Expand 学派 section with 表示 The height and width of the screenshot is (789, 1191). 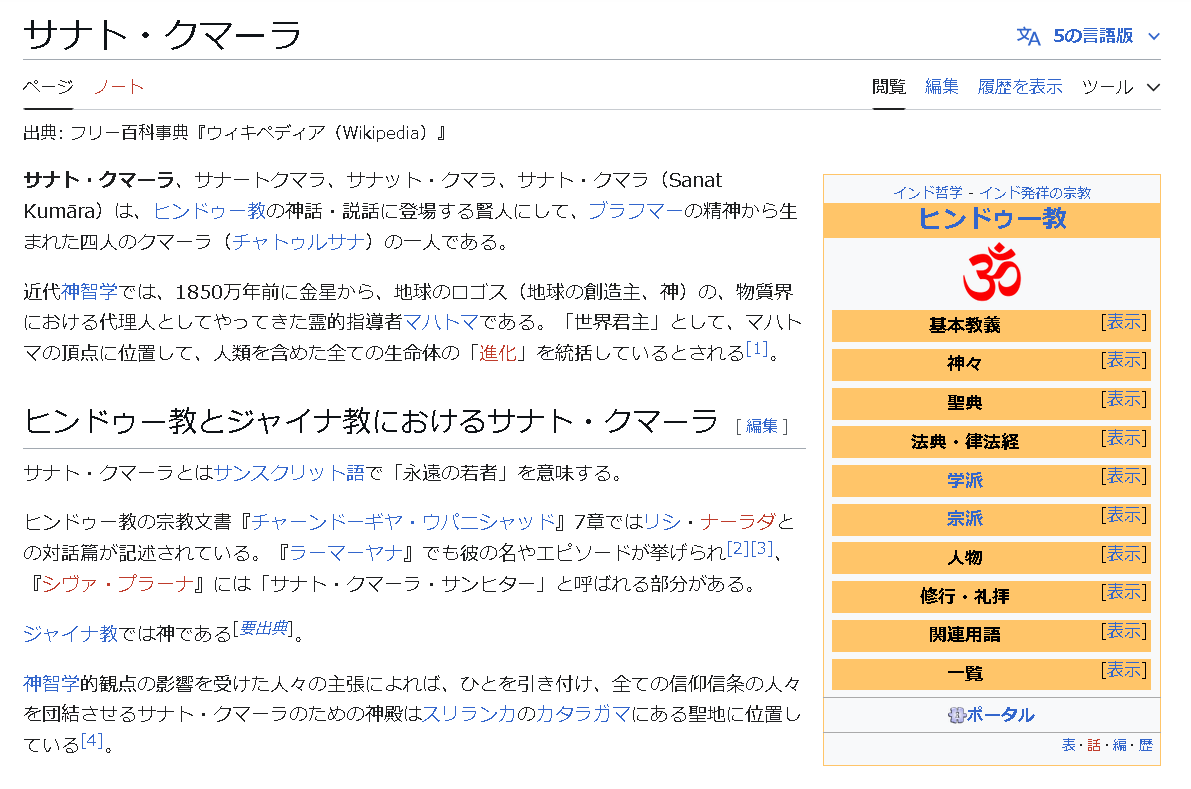pyautogui.click(x=1124, y=476)
